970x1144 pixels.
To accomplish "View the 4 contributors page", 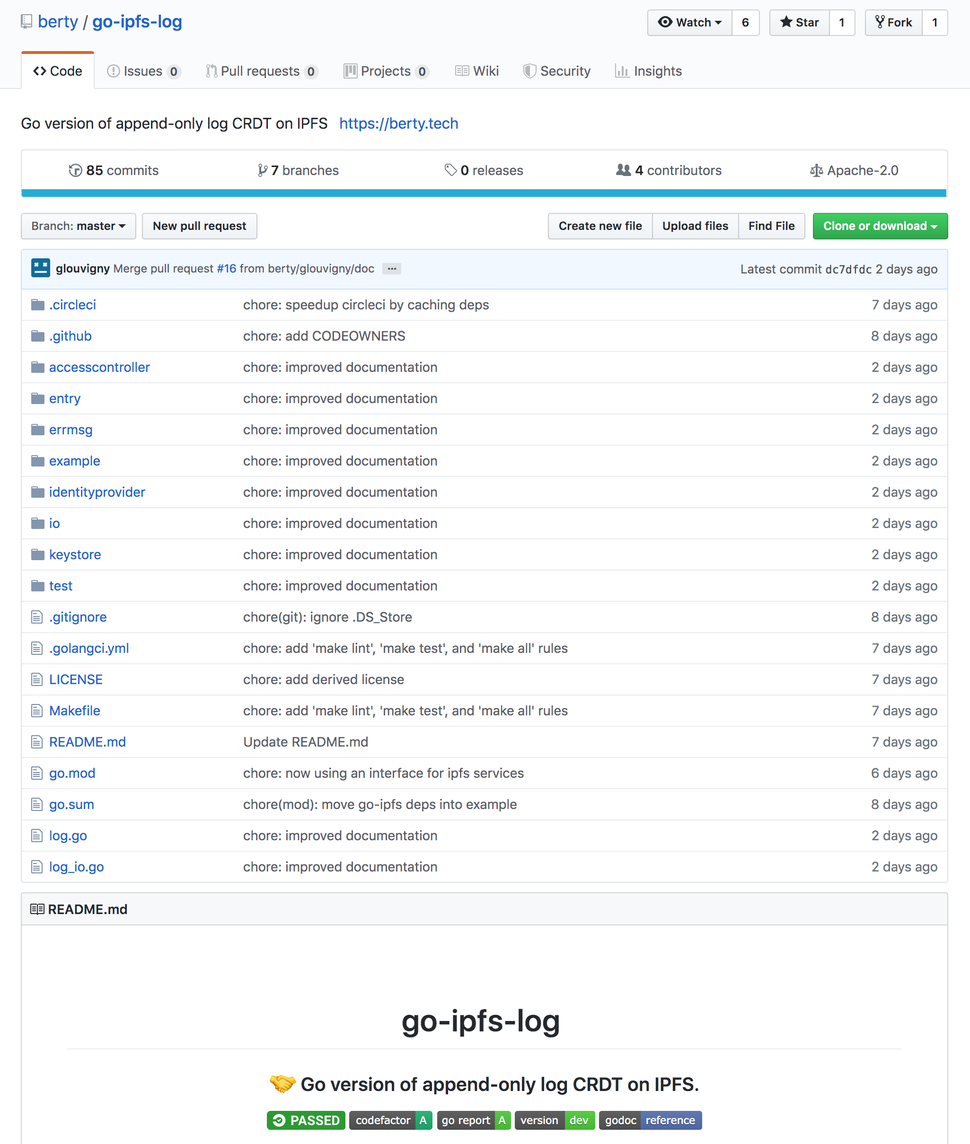I will (669, 170).
